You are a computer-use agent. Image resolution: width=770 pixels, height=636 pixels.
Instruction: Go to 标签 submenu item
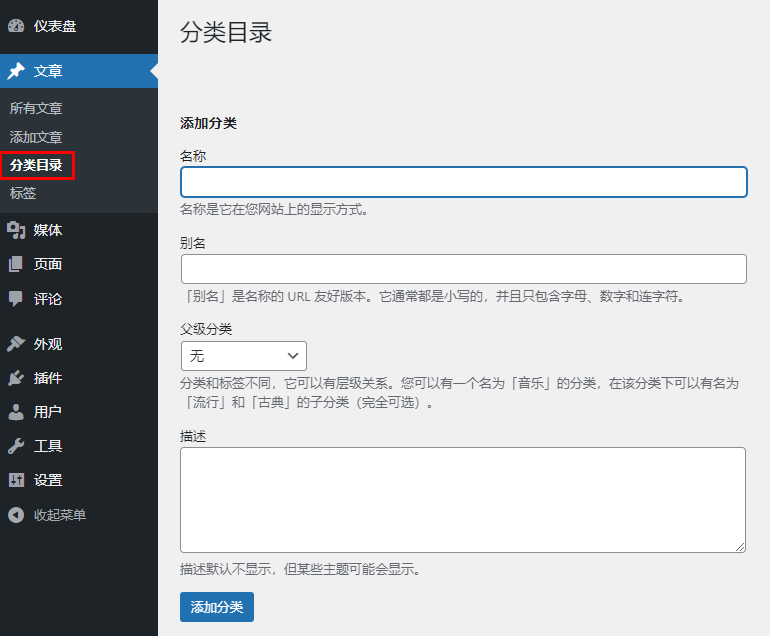pyautogui.click(x=23, y=193)
